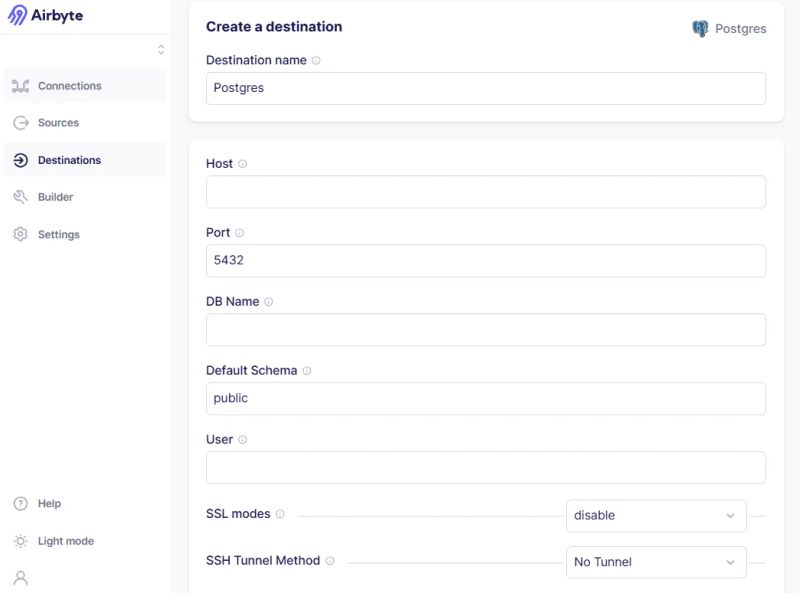
Task: Focus the DB Name input field
Action: point(486,330)
